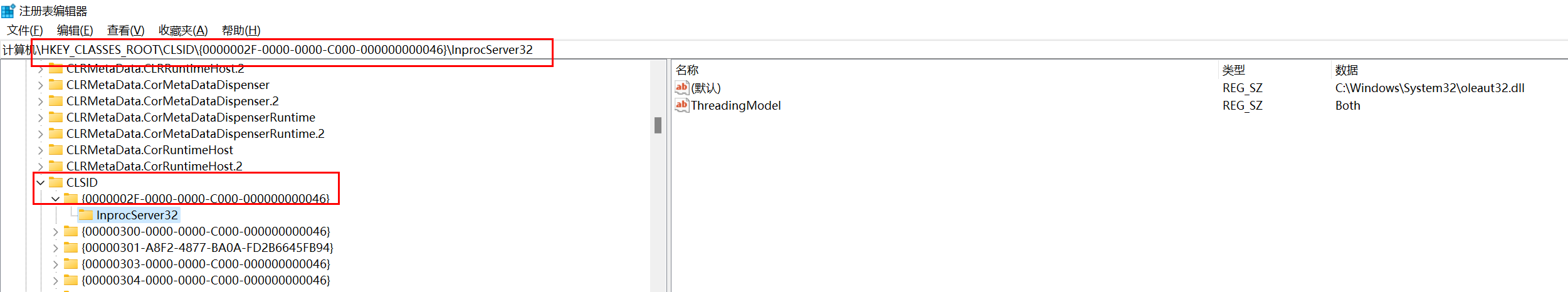Click the CLSID folder icon
Viewport: 1568px width, 292px height.
(56, 182)
